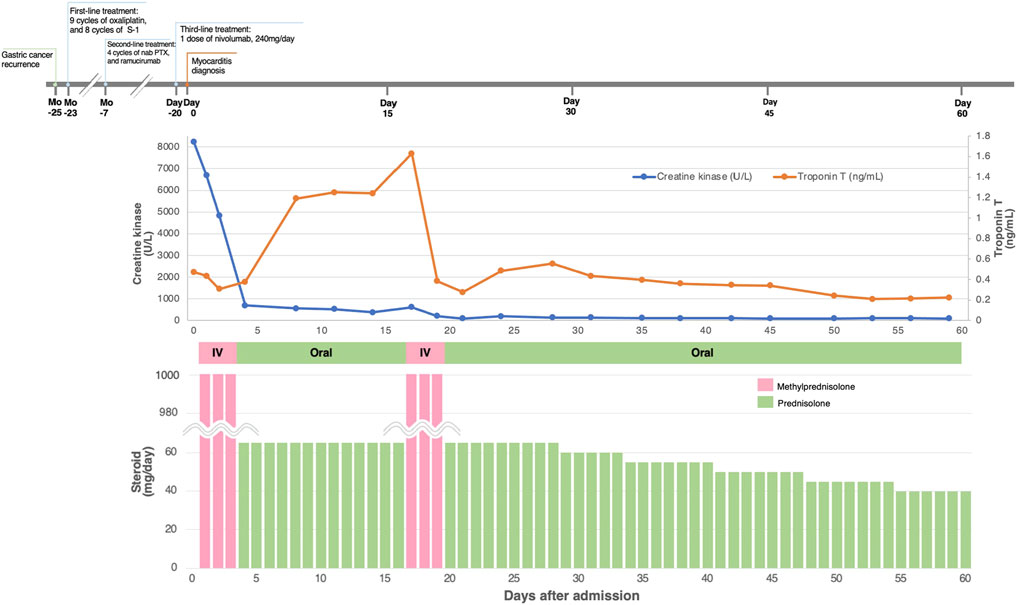
Task: Click the "8000" creatine kinase axis tick
Action: tap(168, 147)
